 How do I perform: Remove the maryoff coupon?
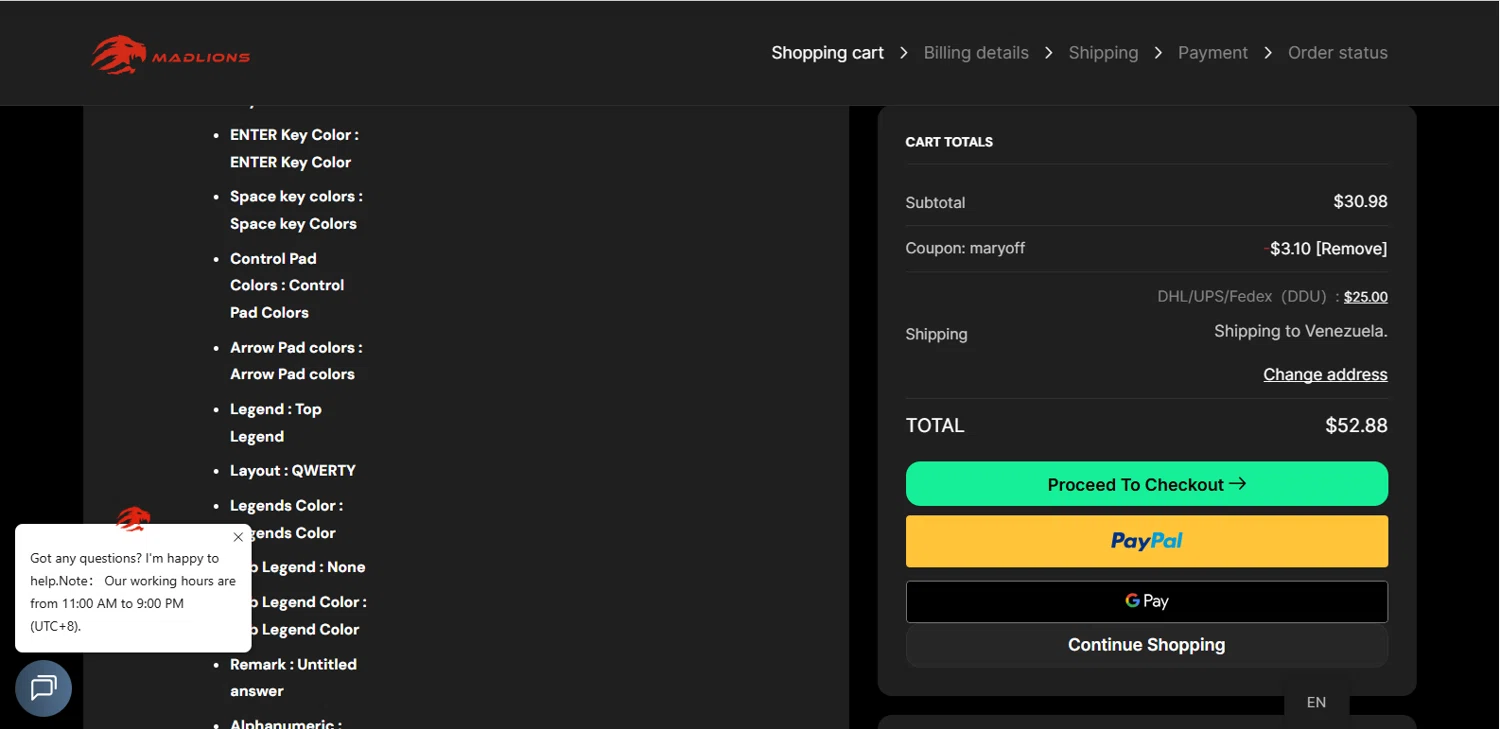click(x=1351, y=249)
